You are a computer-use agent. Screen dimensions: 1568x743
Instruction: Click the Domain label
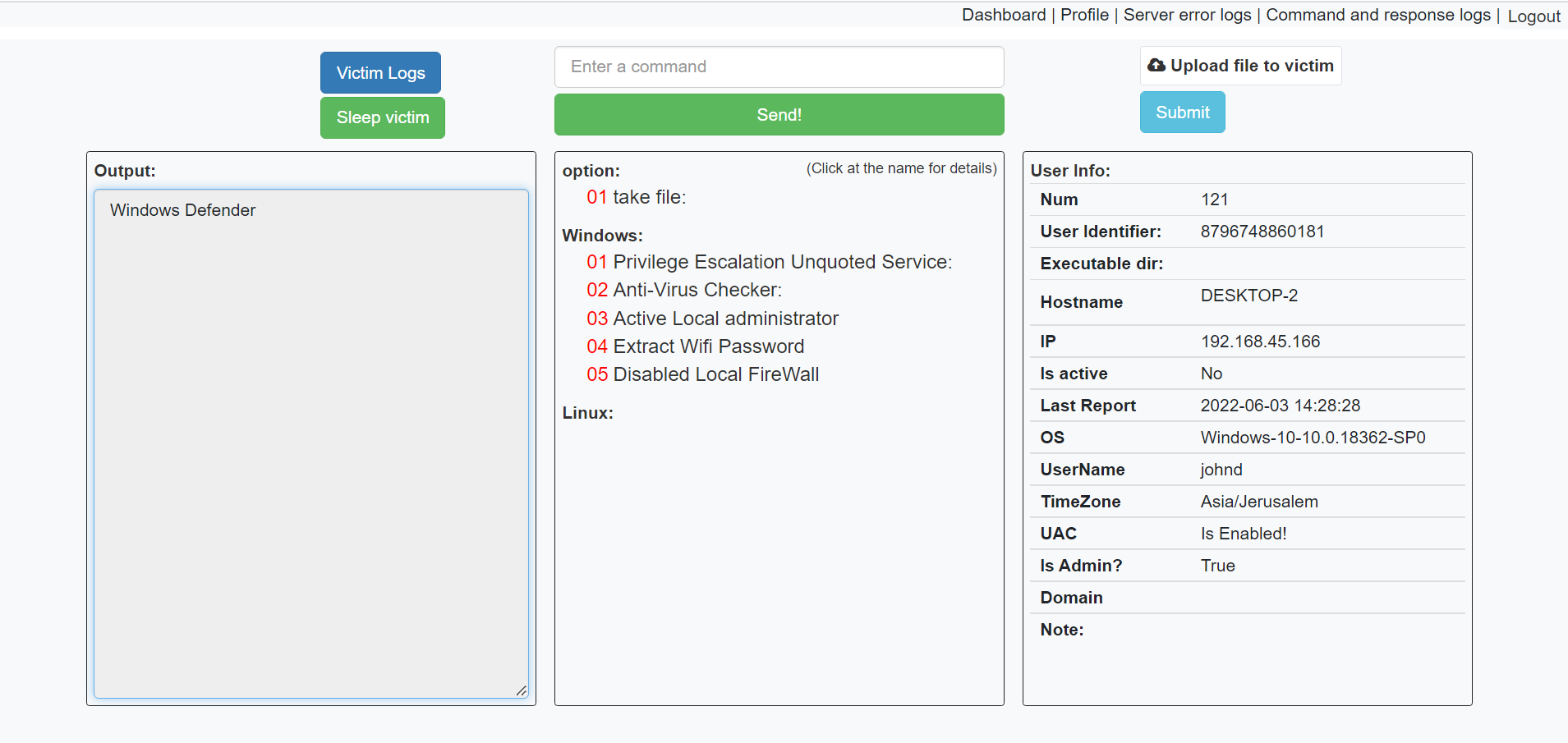tap(1071, 598)
